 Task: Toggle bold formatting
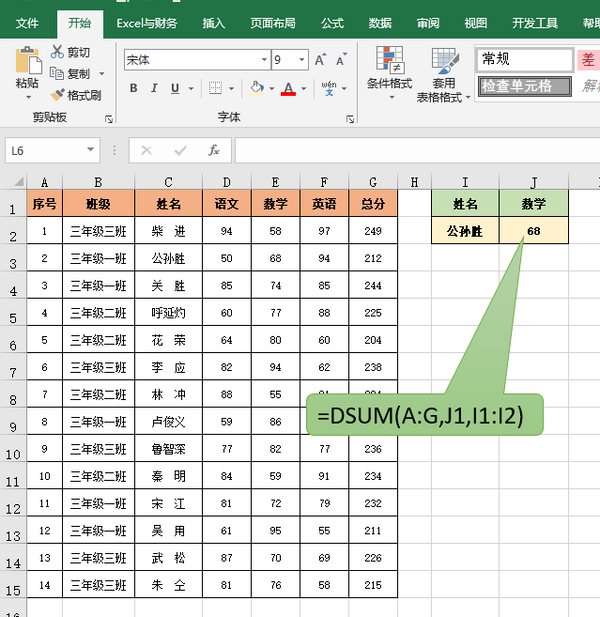pyautogui.click(x=134, y=88)
